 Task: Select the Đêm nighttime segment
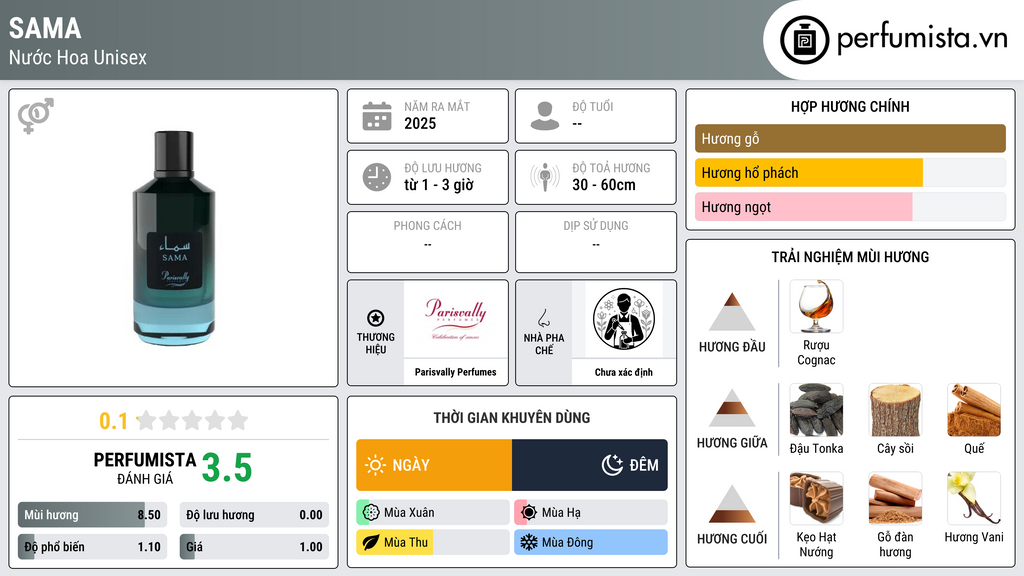(x=590, y=465)
